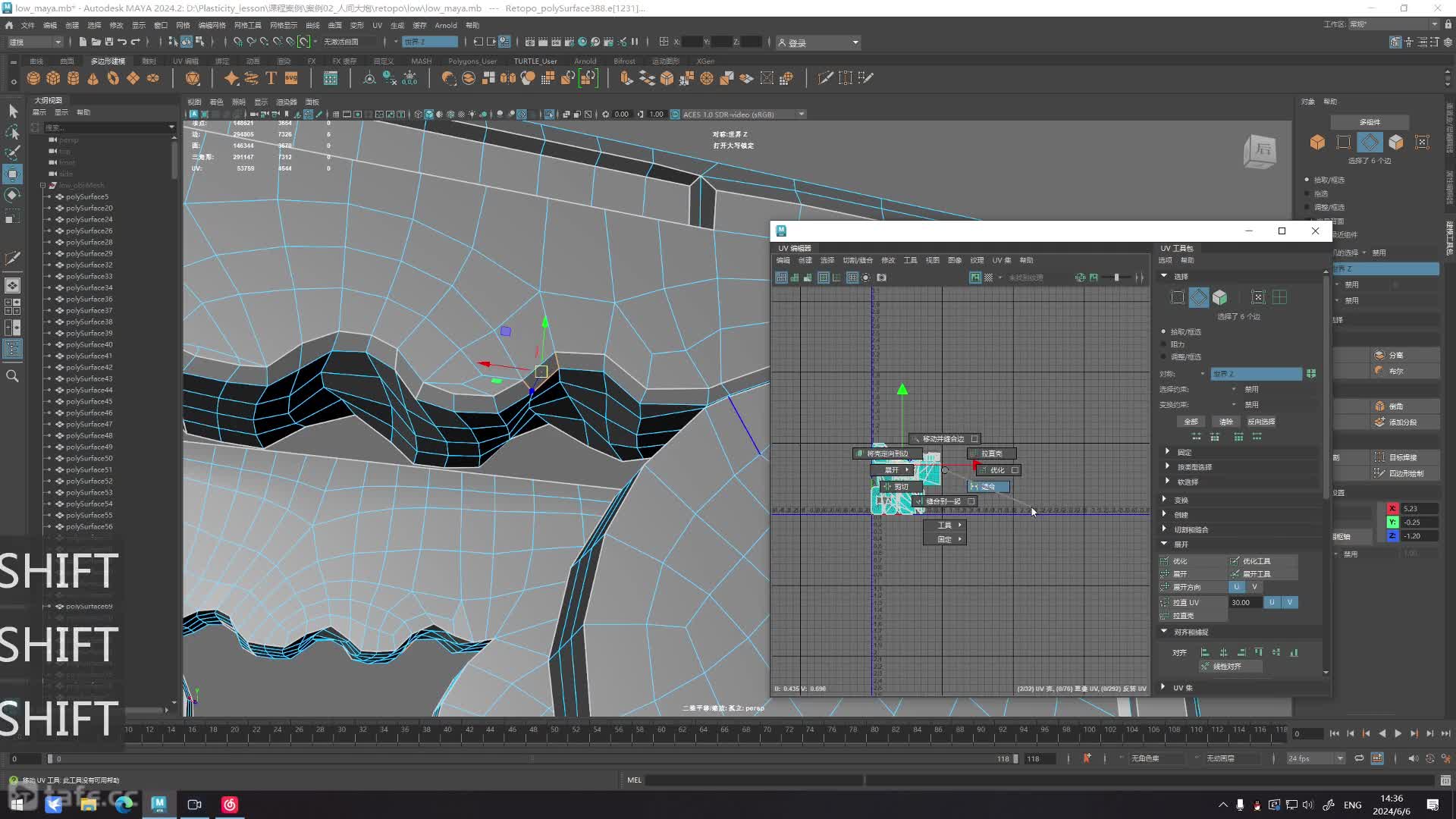Click the magnifier search icon in left toolbox
The width and height of the screenshot is (1456, 819).
click(12, 376)
